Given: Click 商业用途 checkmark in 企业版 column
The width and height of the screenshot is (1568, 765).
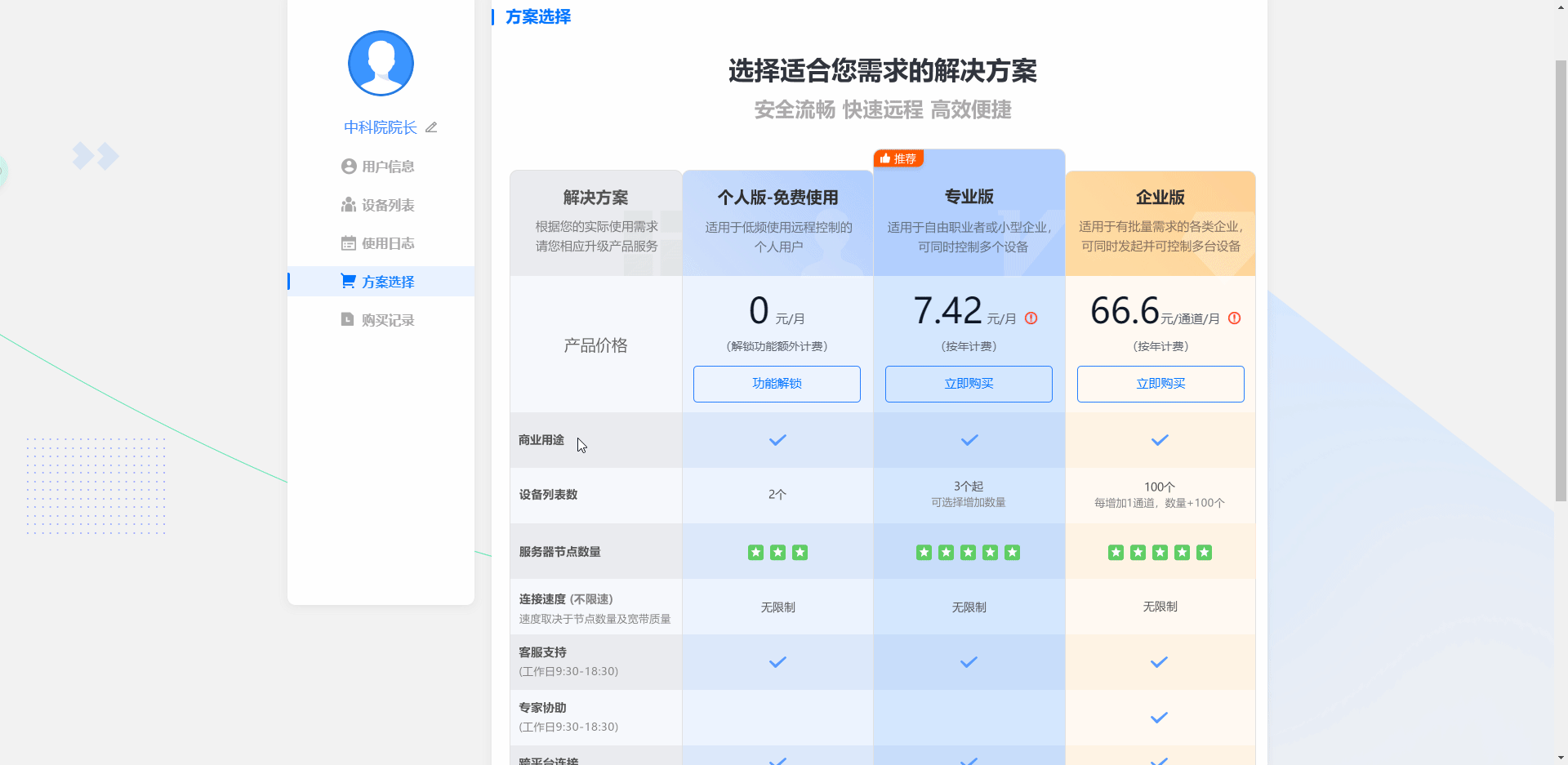Looking at the screenshot, I should (x=1160, y=440).
